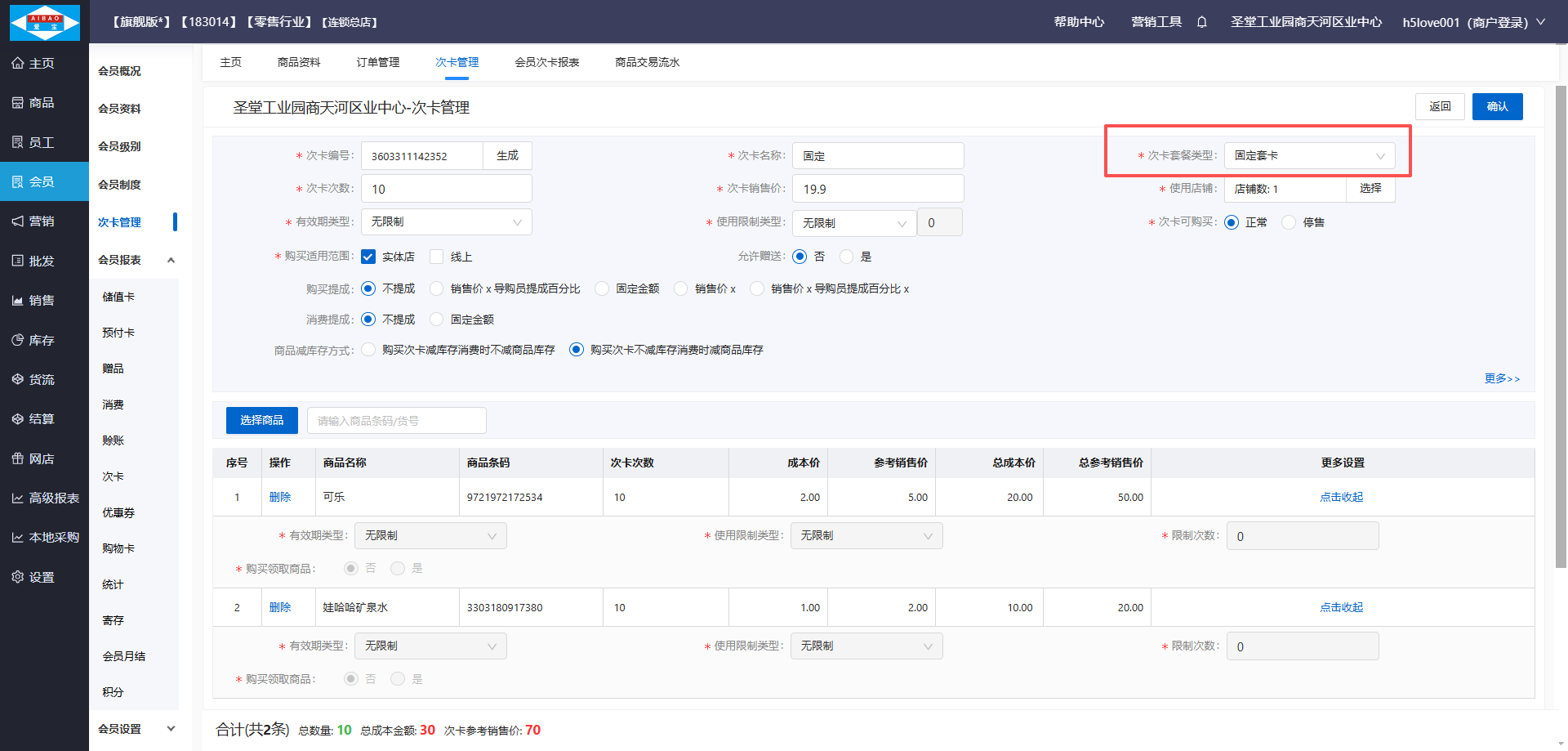Viewport: 1568px width, 751px height.
Task: Click the notification bell icon
Action: click(x=1201, y=22)
